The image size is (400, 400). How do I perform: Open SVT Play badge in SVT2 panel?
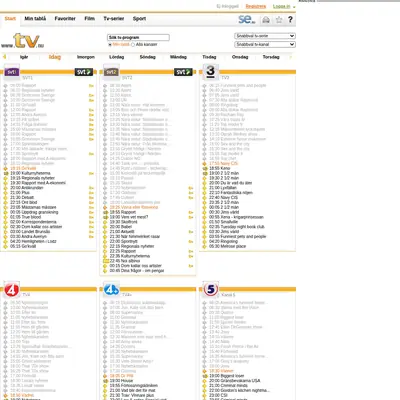183,72
